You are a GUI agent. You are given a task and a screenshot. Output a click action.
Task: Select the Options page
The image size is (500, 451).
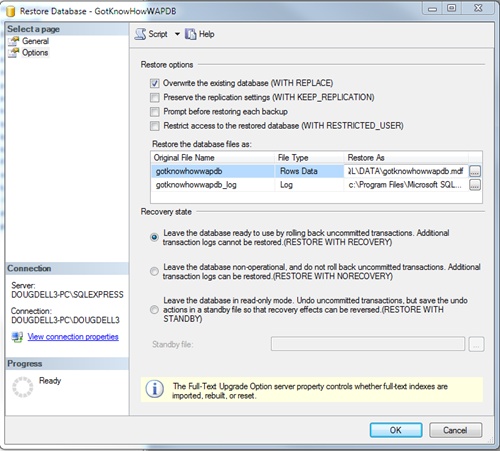pyautogui.click(x=35, y=53)
